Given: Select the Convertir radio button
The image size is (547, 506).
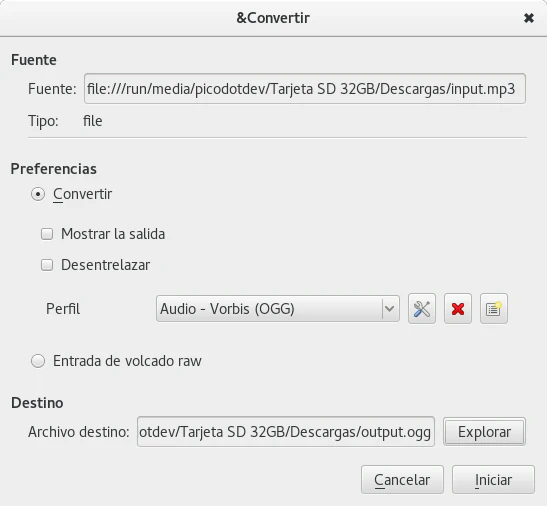Looking at the screenshot, I should [38, 194].
